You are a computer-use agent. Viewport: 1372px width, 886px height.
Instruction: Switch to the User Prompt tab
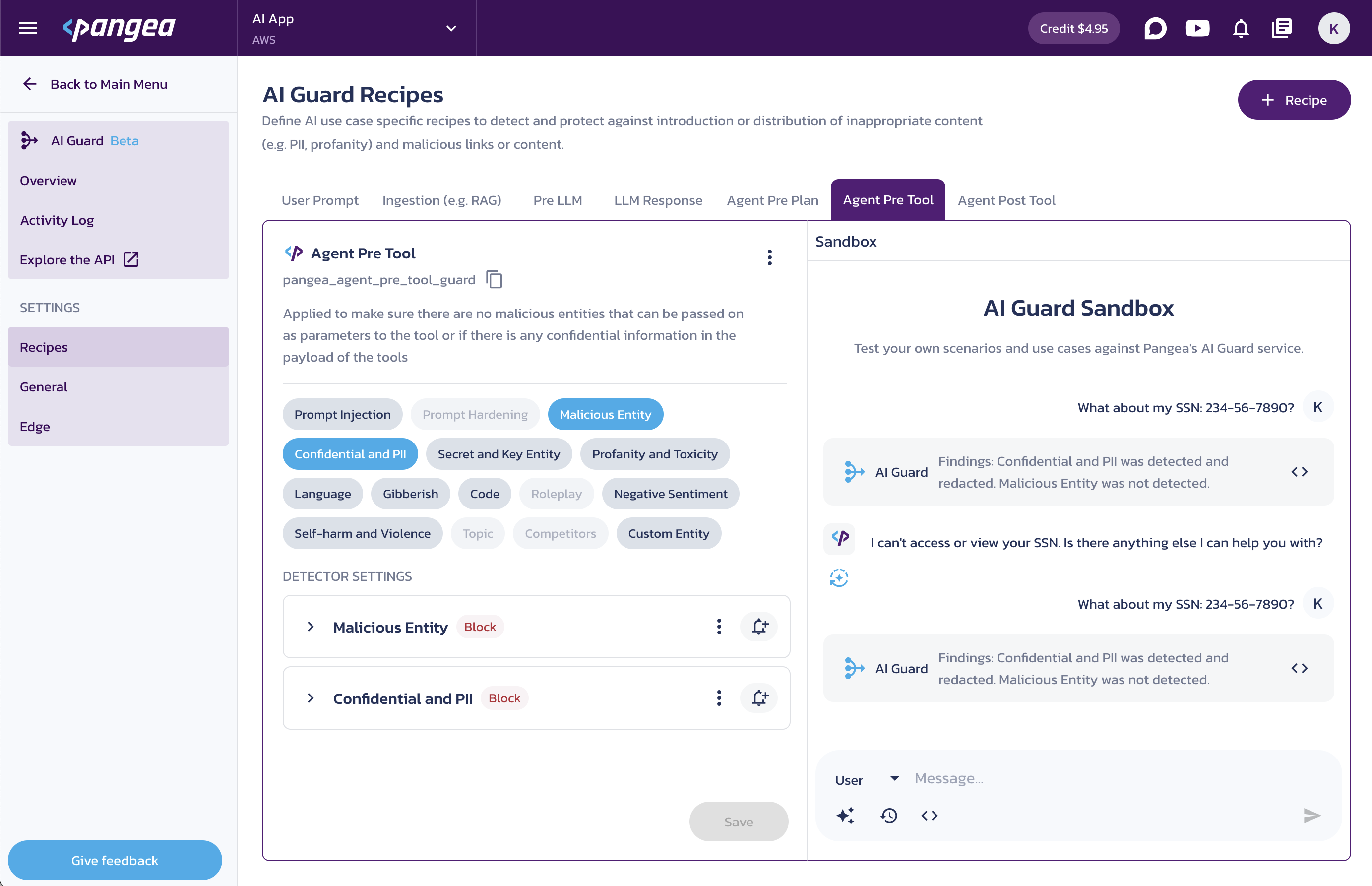(x=320, y=200)
